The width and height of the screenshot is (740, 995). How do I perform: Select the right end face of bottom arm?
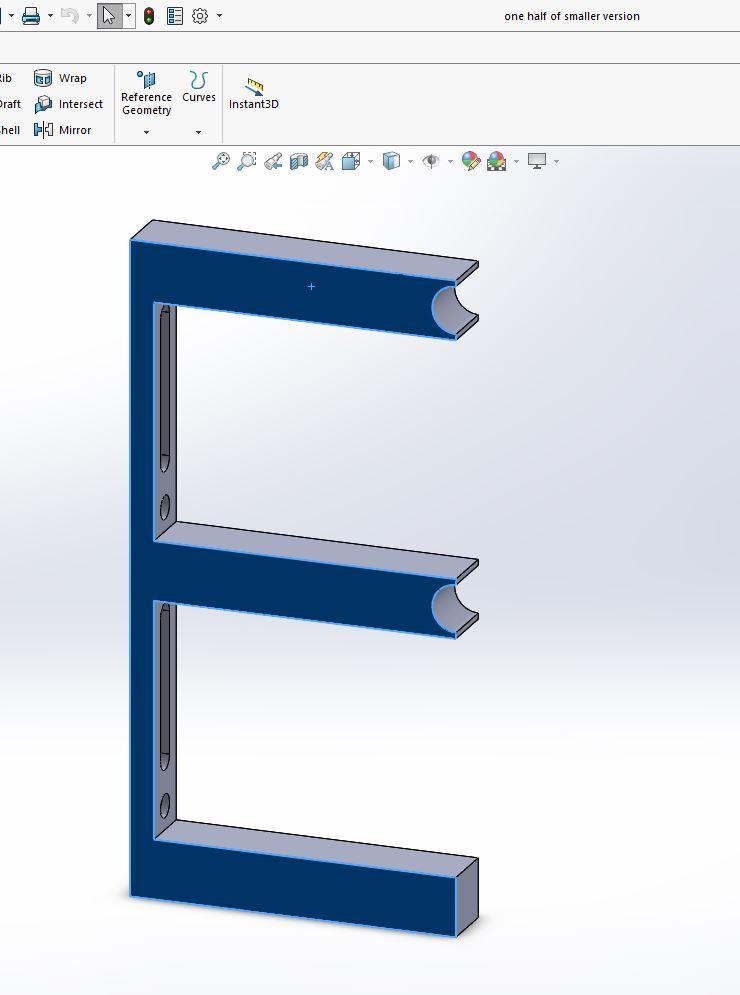click(x=467, y=897)
